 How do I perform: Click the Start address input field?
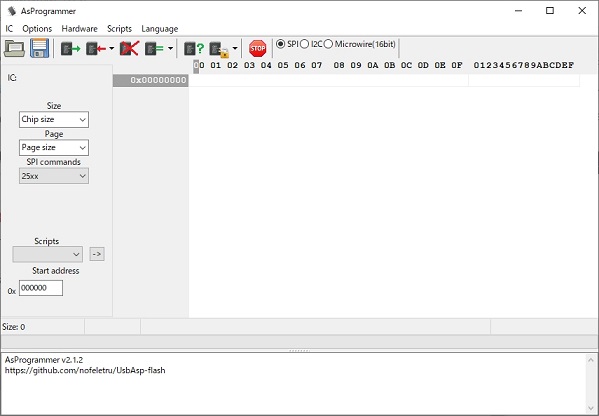(x=41, y=288)
